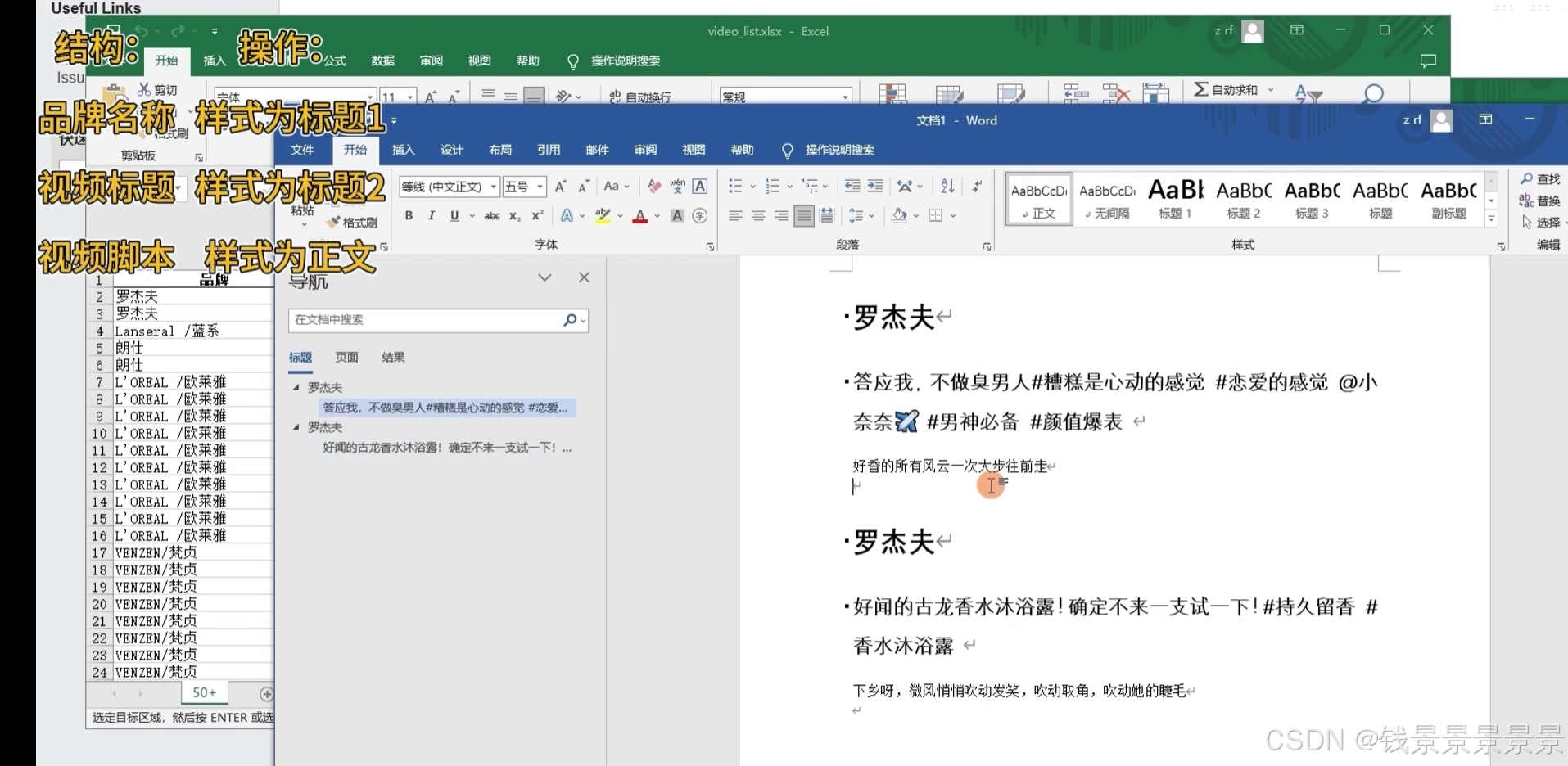Toggle strikethrough text formatting

pos(491,216)
